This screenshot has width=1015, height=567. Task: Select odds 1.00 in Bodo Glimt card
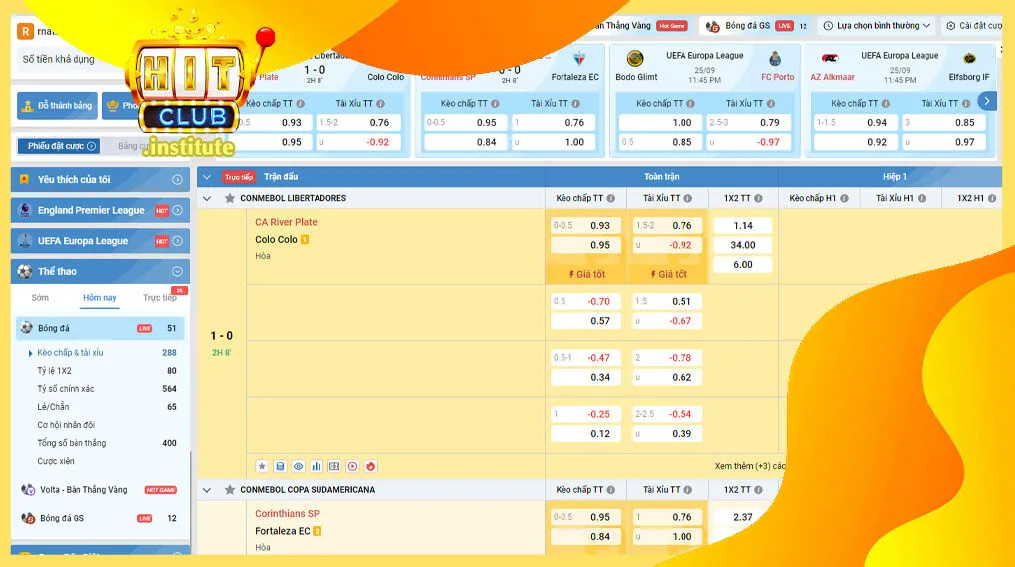pyautogui.click(x=659, y=122)
